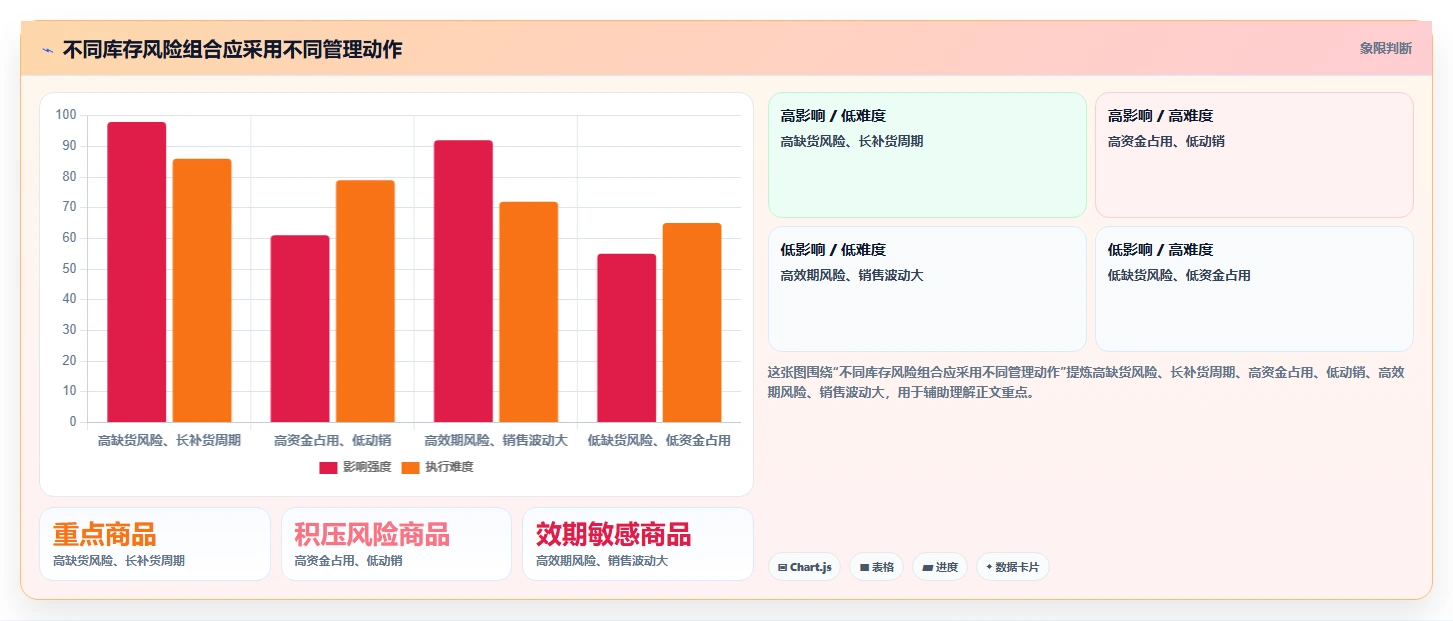The image size is (1453, 621).
Task: Open the 重点商品 data card
Action: tap(155, 544)
